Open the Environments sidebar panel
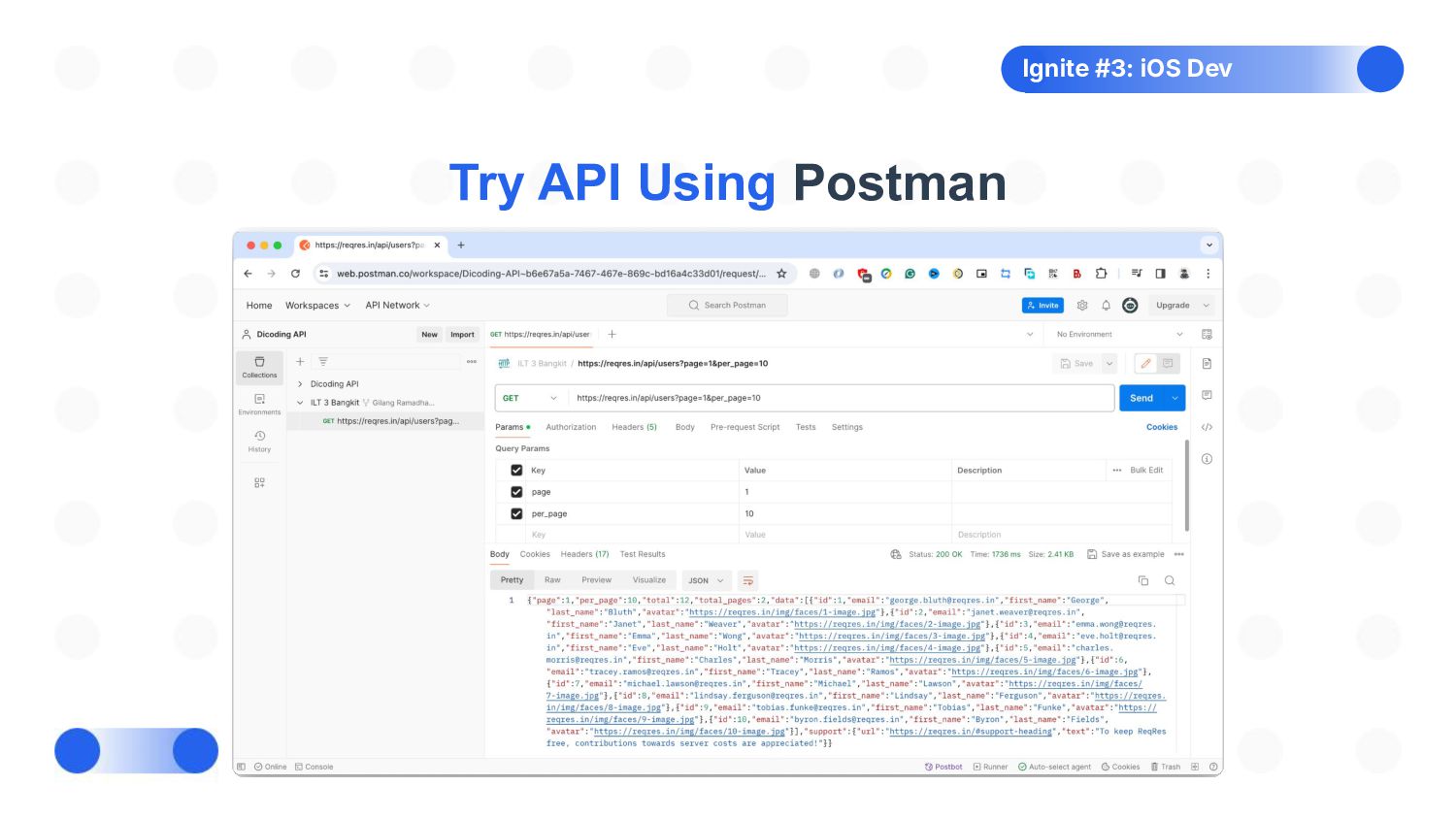Image resolution: width=1456 pixels, height=819 pixels. pos(259,405)
